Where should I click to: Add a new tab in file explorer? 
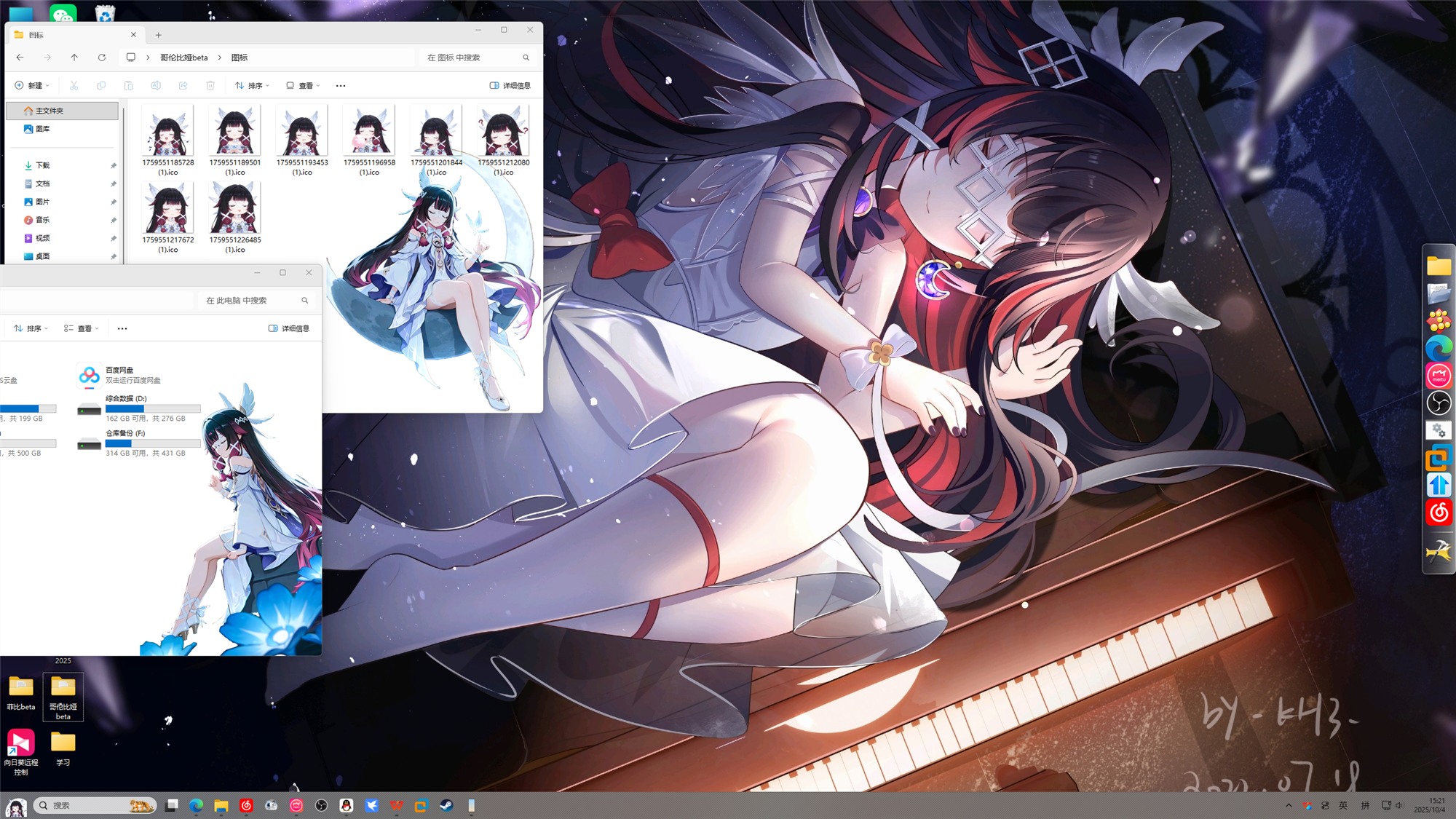(158, 35)
